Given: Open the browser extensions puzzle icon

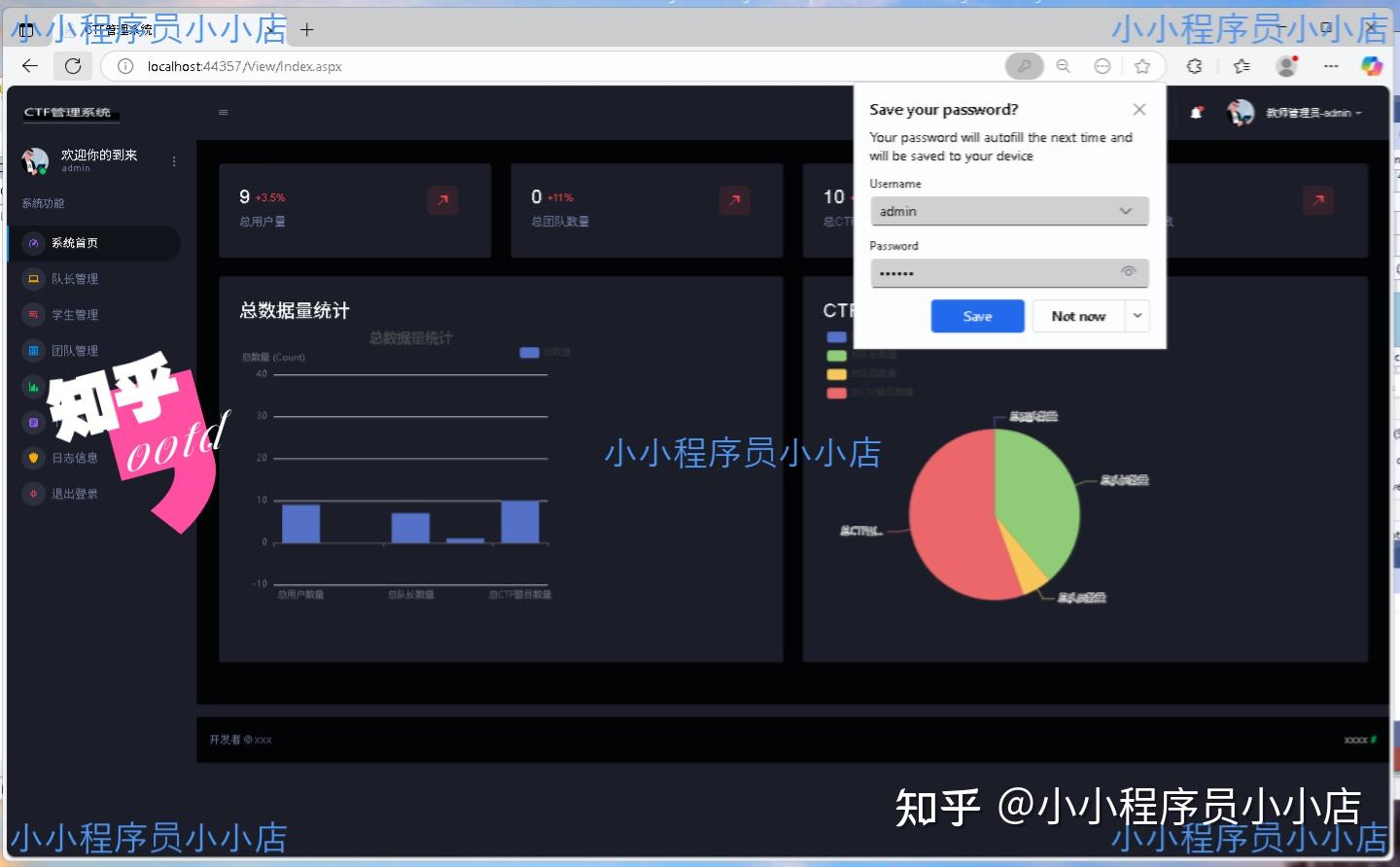Looking at the screenshot, I should [x=1195, y=66].
